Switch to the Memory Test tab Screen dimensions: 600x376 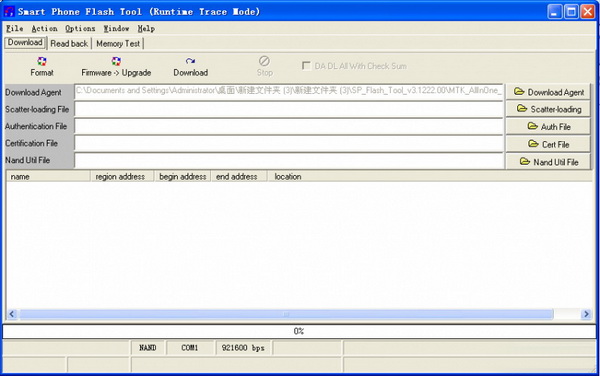[x=118, y=44]
